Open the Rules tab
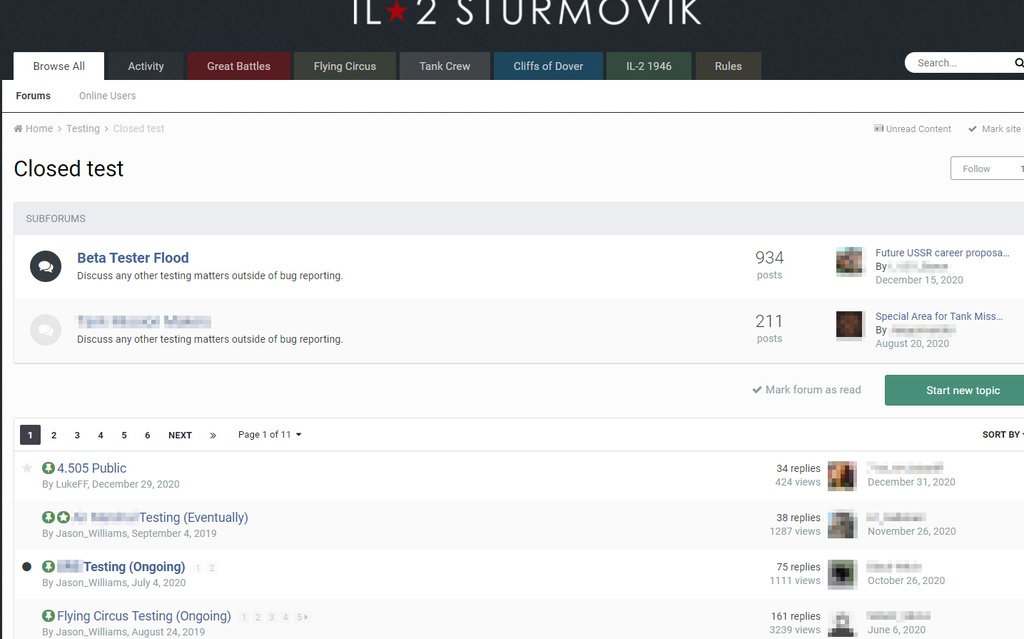Screen dimensions: 1024x639 pyautogui.click(x=728, y=66)
